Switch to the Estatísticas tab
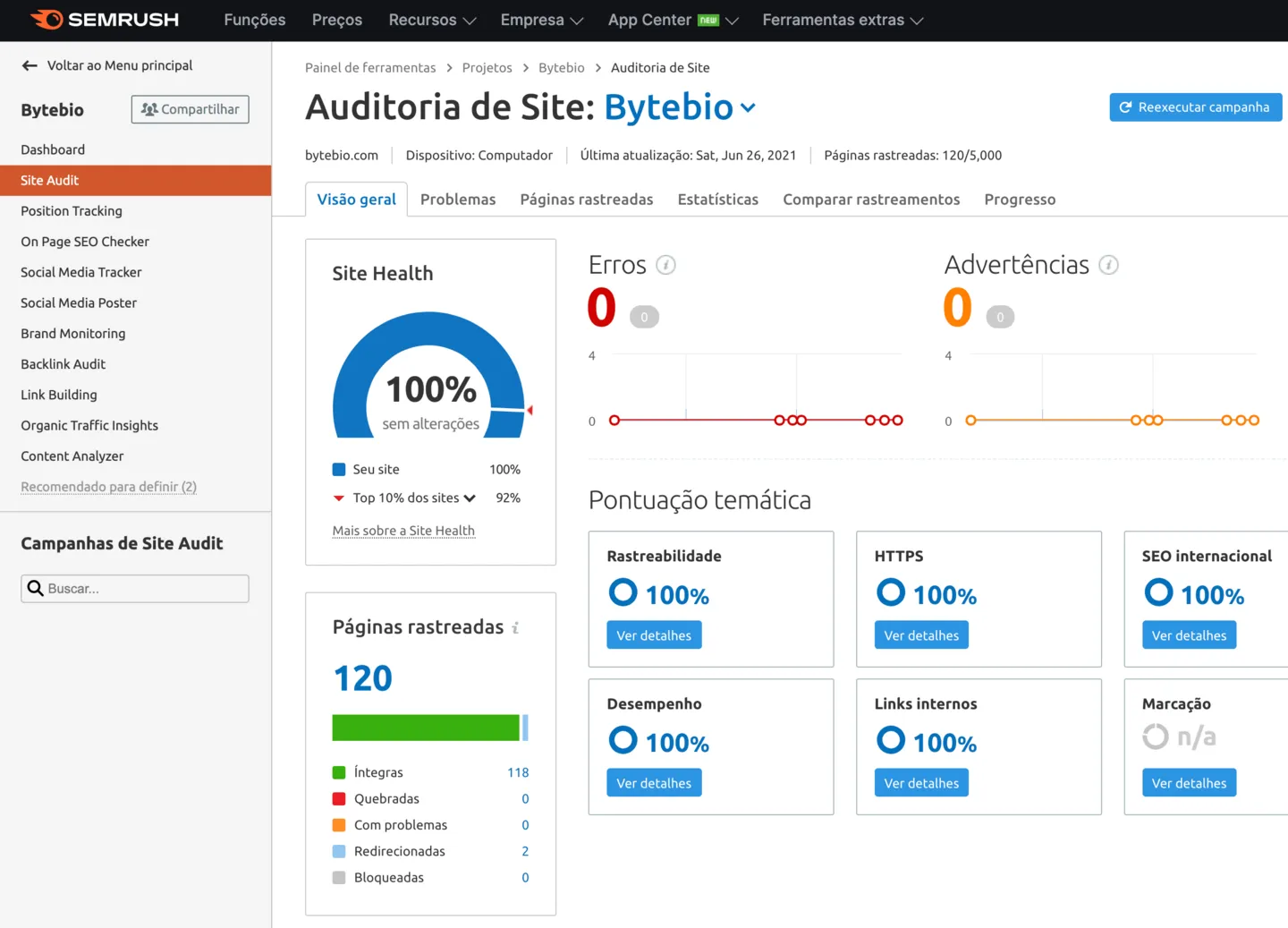Image resolution: width=1288 pixels, height=928 pixels. click(718, 200)
